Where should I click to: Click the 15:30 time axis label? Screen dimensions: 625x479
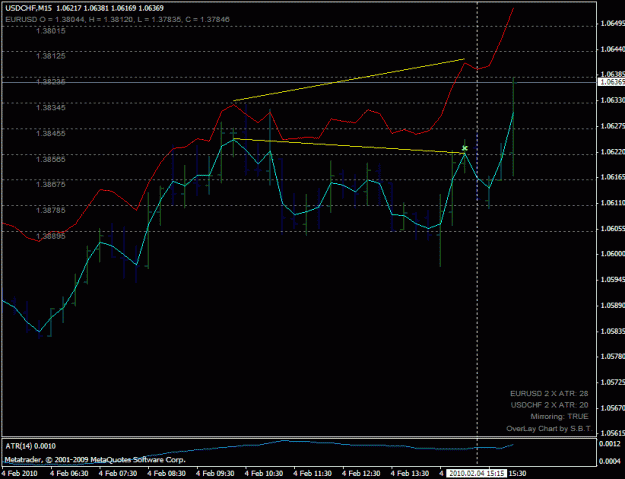pyautogui.click(x=517, y=473)
